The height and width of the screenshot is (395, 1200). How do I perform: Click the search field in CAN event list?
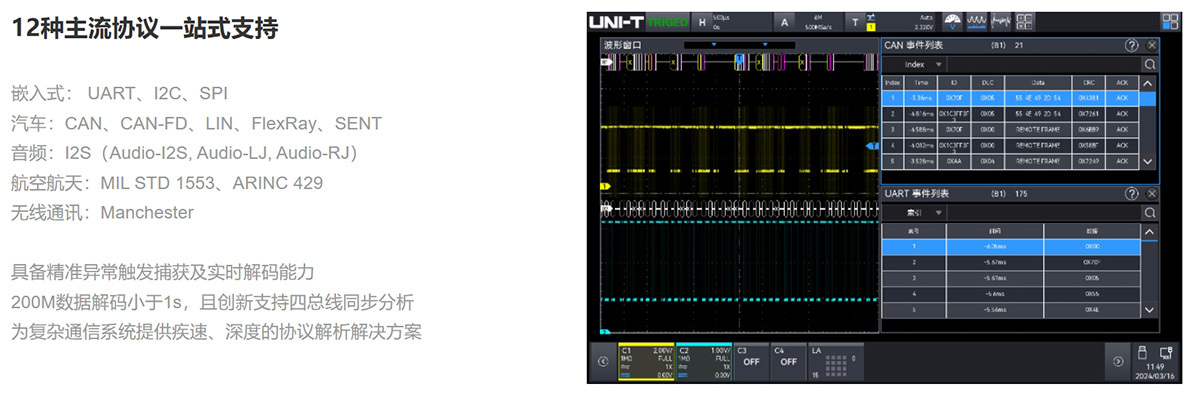[x=1044, y=64]
